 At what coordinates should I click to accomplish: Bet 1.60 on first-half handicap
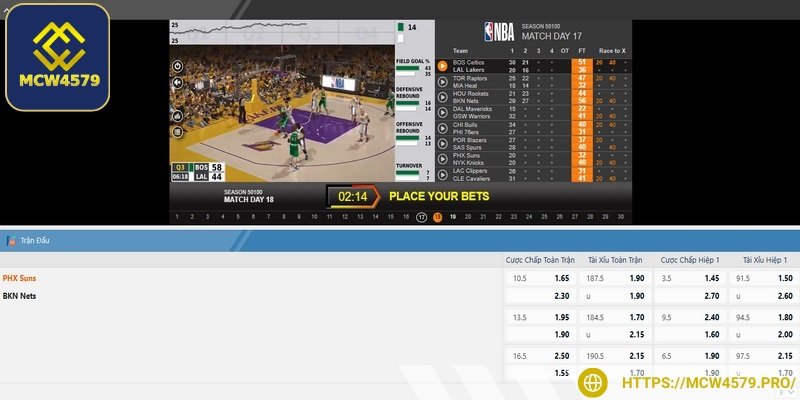pyautogui.click(x=690, y=335)
